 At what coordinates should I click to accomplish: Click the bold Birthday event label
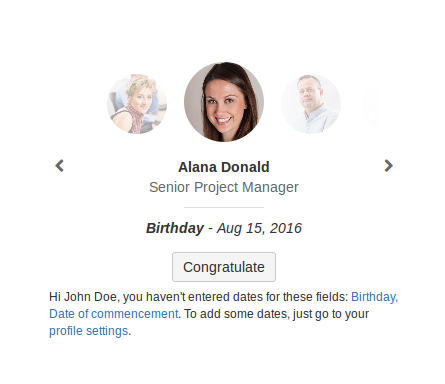[x=175, y=228]
